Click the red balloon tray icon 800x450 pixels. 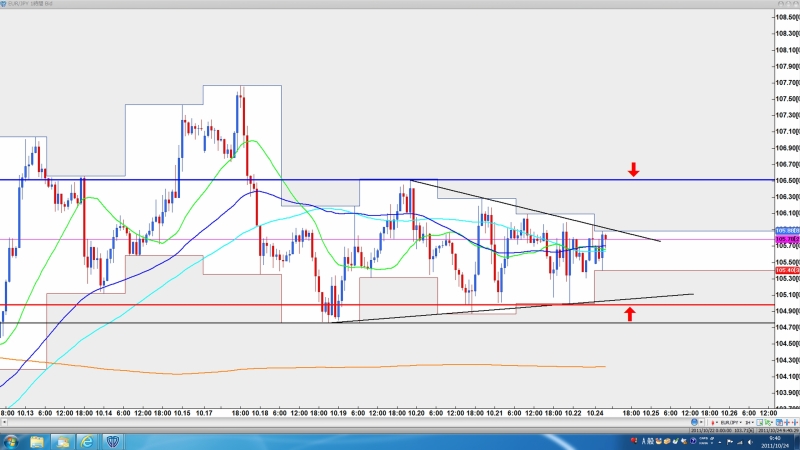tap(634, 441)
